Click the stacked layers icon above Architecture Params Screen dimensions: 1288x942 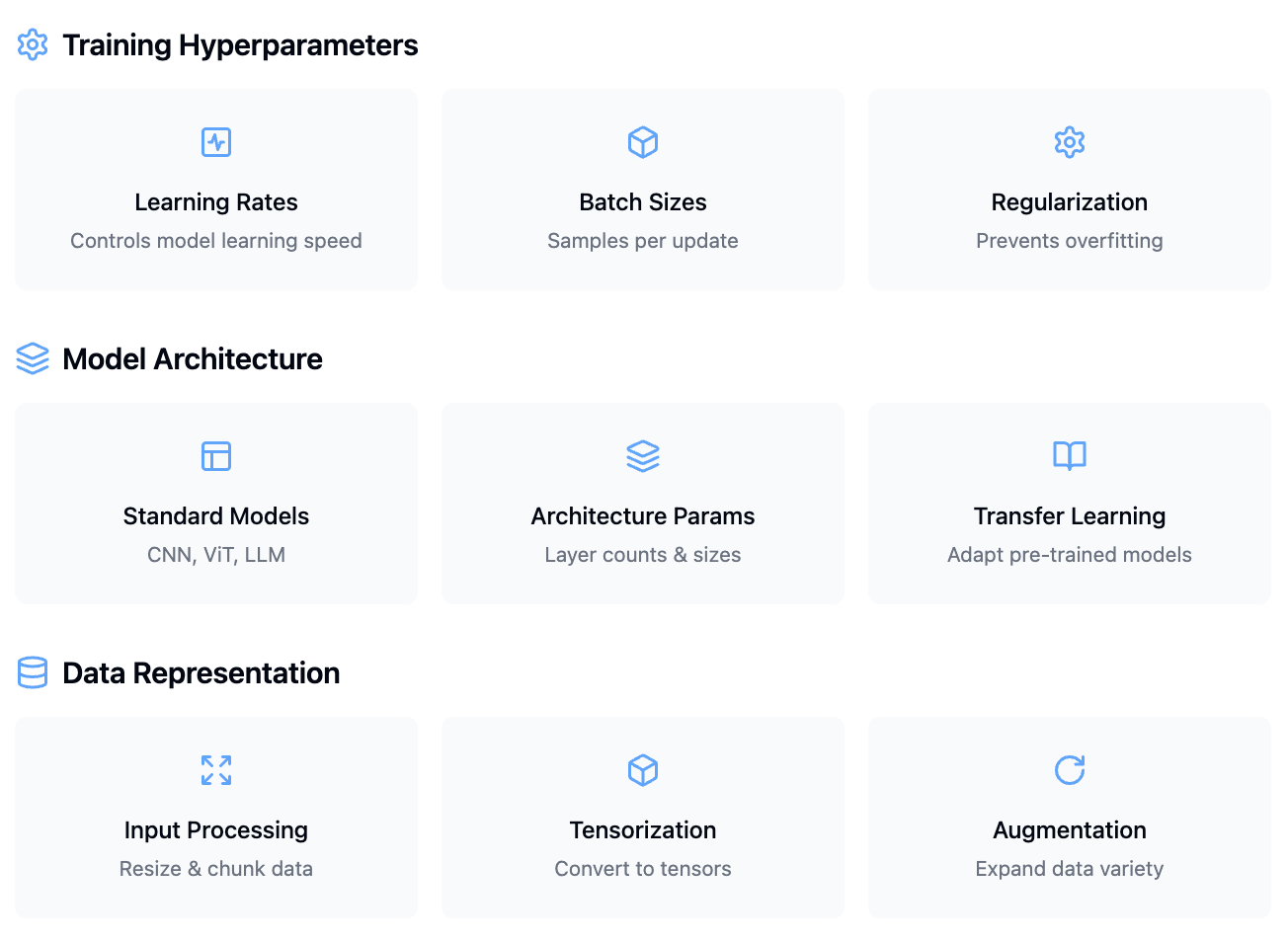(x=643, y=456)
